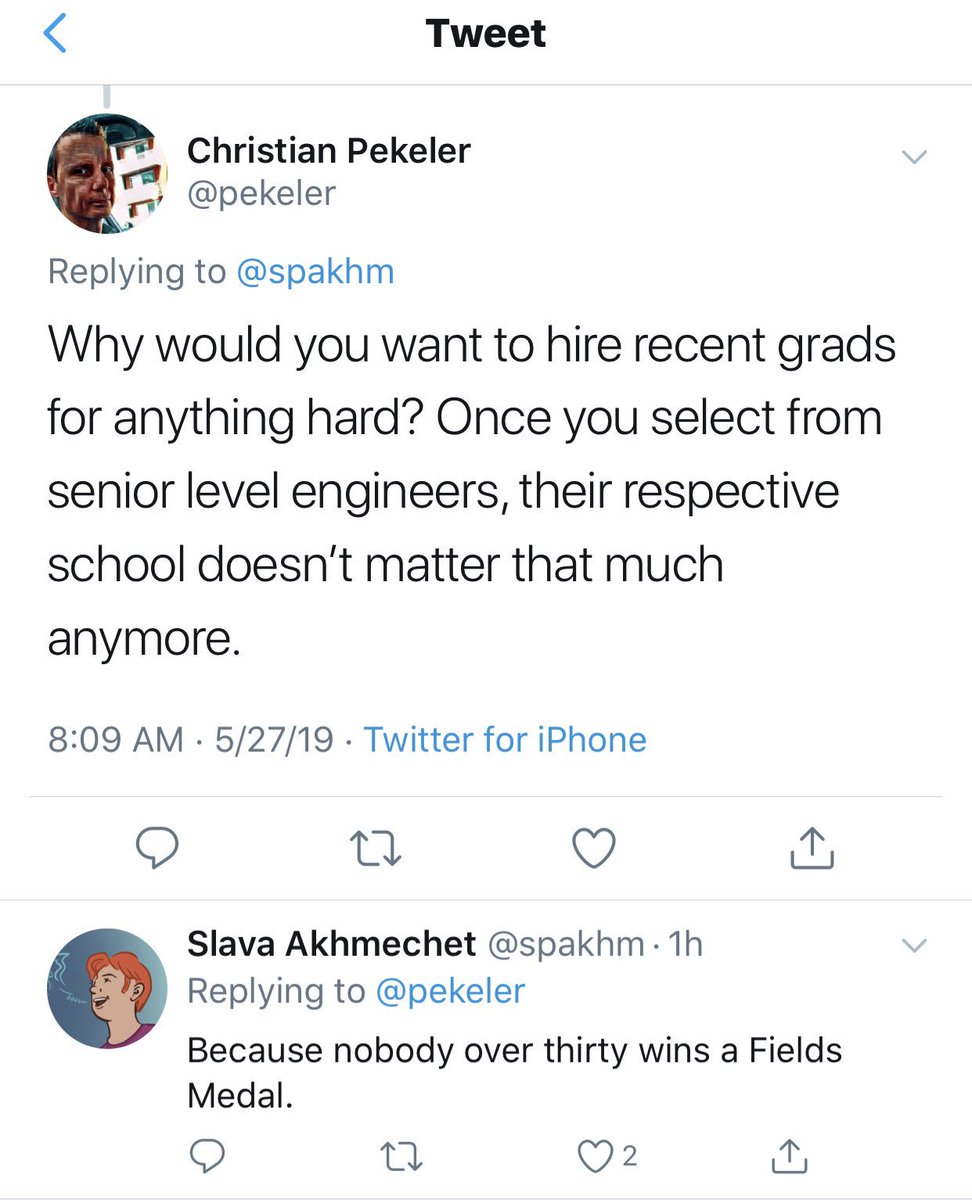972x1200 pixels.
Task: Tap the Twitter for iPhone link
Action: [x=505, y=739]
